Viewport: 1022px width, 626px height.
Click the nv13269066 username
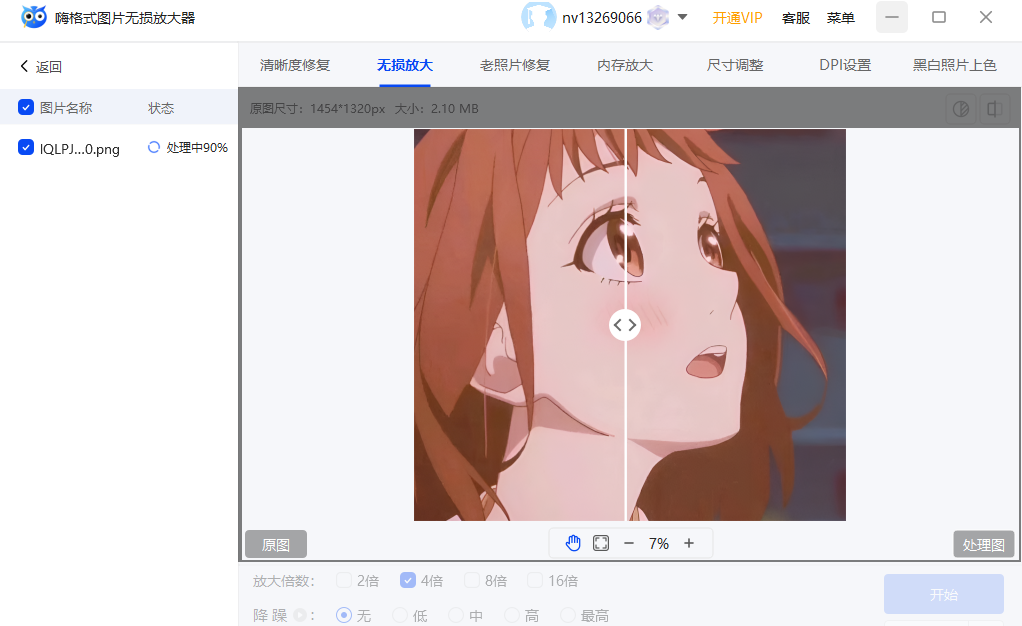click(602, 18)
